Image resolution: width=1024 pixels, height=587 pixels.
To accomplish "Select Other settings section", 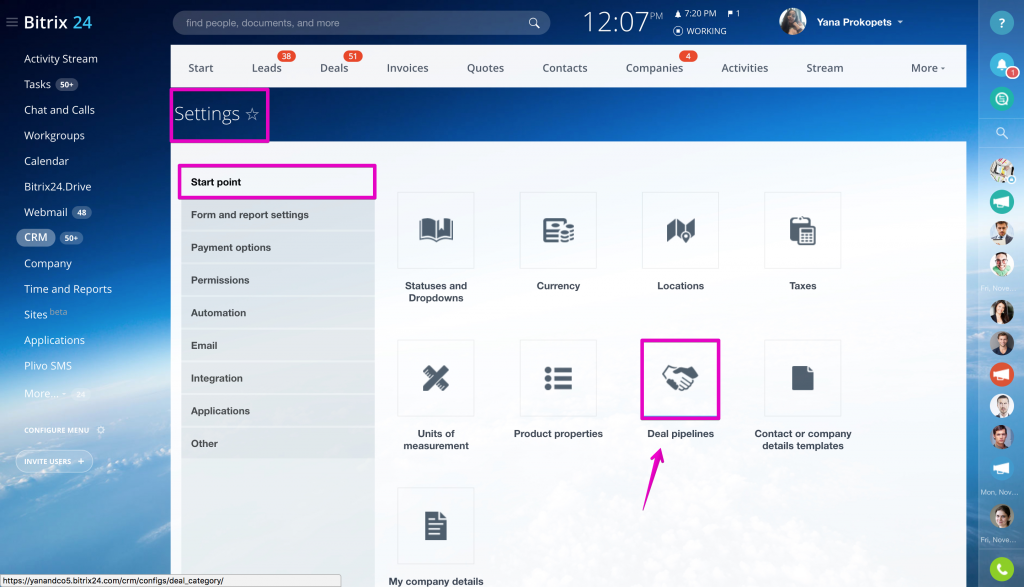I will point(278,443).
